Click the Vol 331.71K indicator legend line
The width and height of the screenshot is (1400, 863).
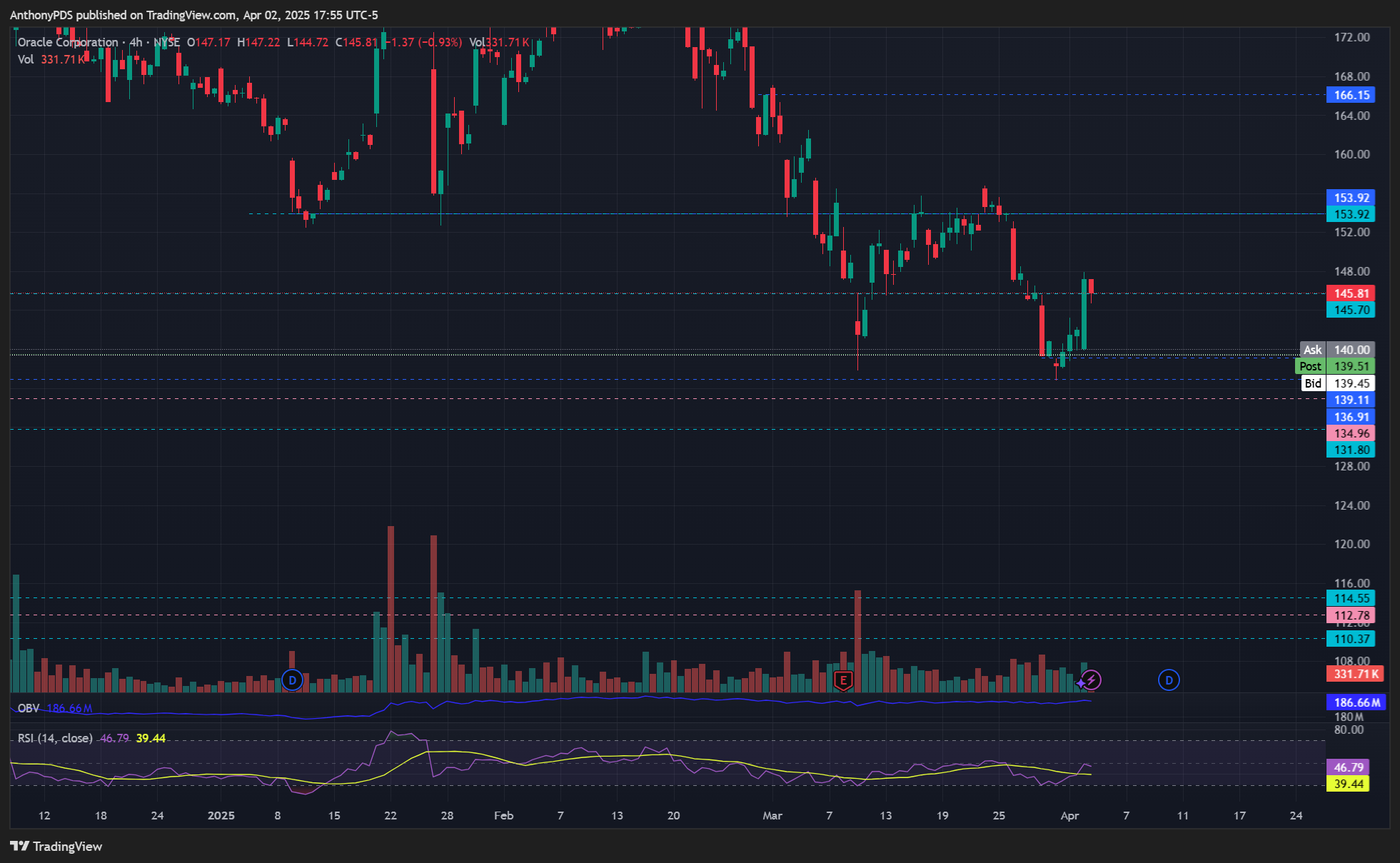51,59
